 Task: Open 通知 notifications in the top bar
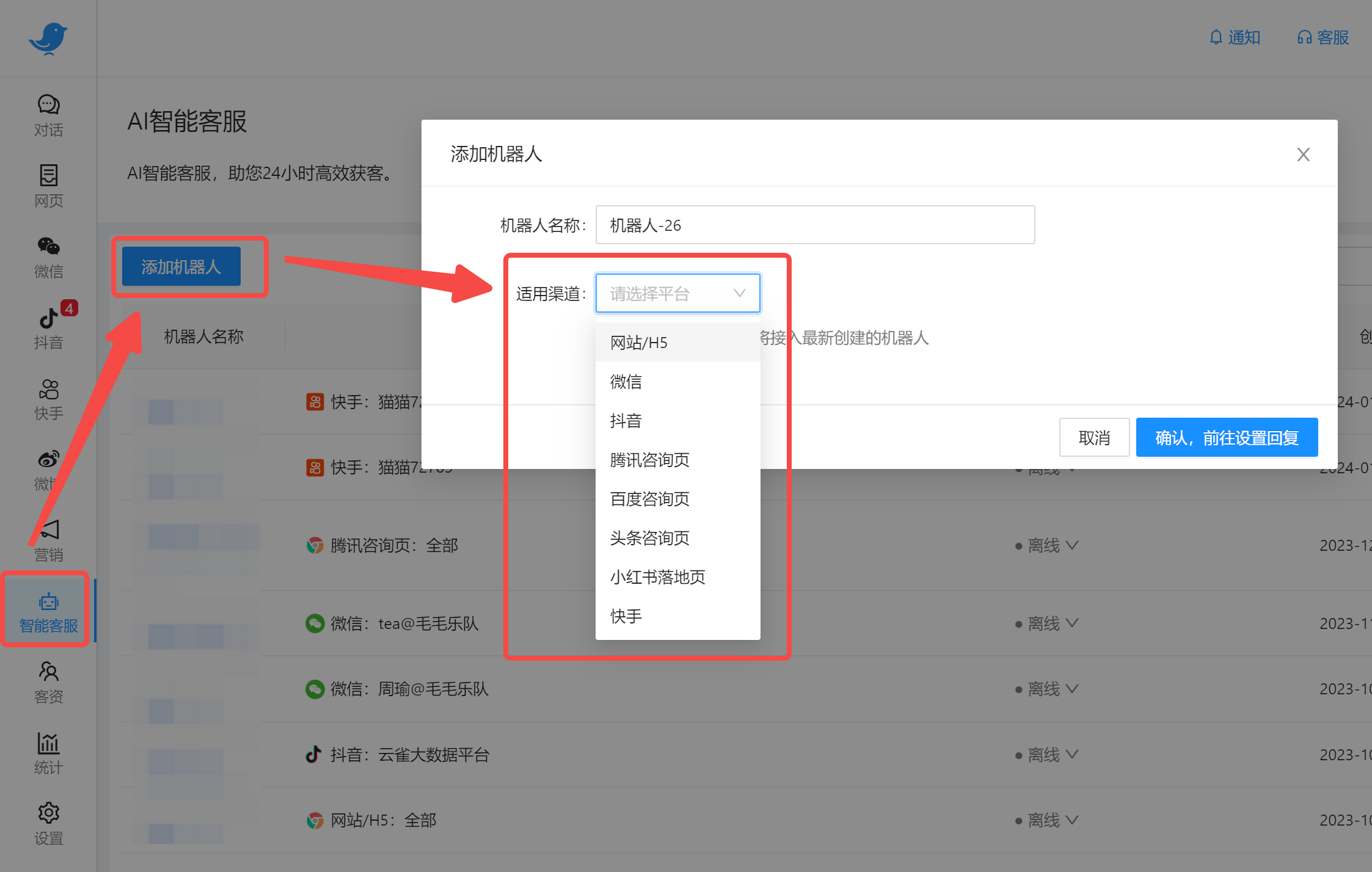pos(1235,37)
